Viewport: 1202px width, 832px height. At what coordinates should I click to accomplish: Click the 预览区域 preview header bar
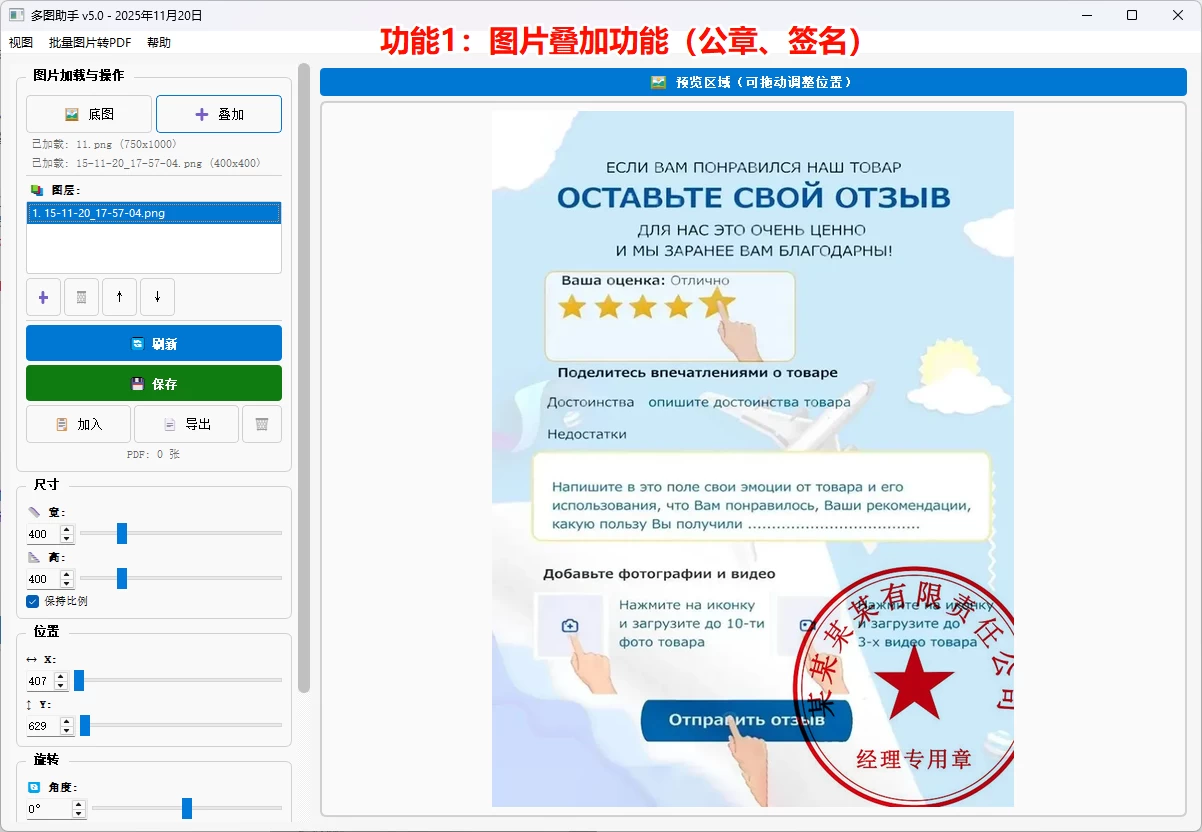[752, 81]
